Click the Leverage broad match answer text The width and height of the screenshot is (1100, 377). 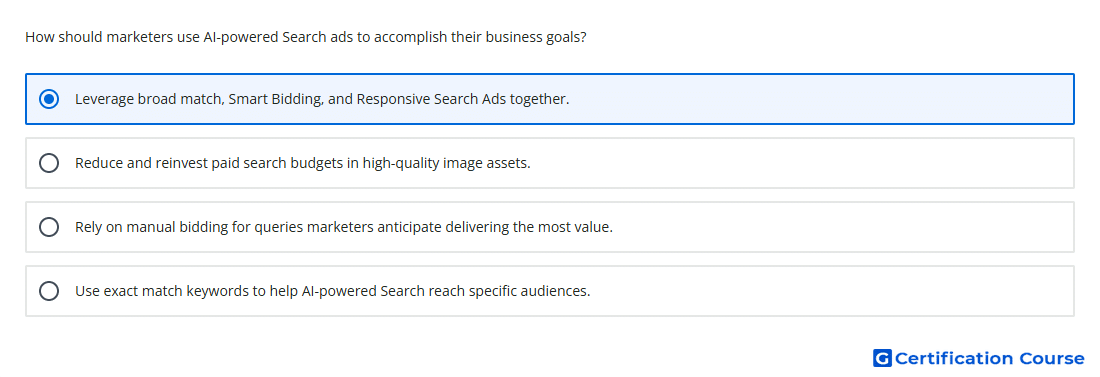click(322, 100)
